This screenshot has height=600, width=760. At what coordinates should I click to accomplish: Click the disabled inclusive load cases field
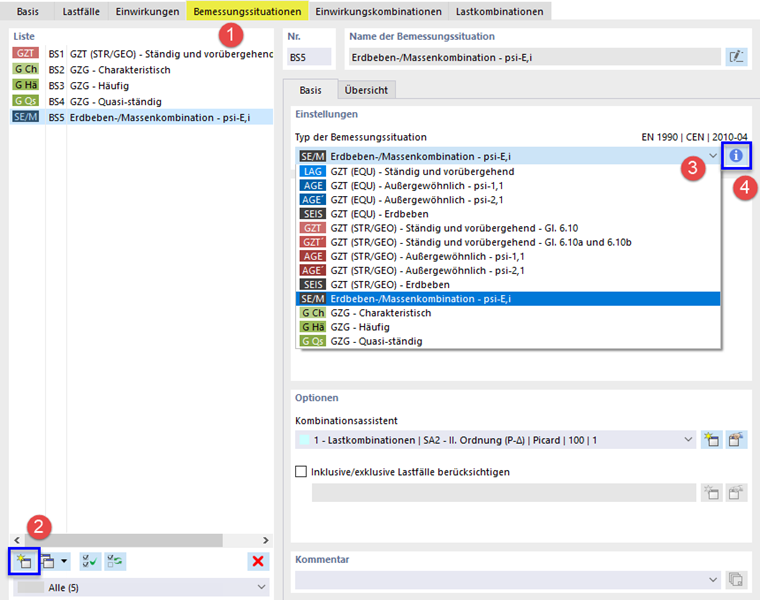tap(504, 493)
